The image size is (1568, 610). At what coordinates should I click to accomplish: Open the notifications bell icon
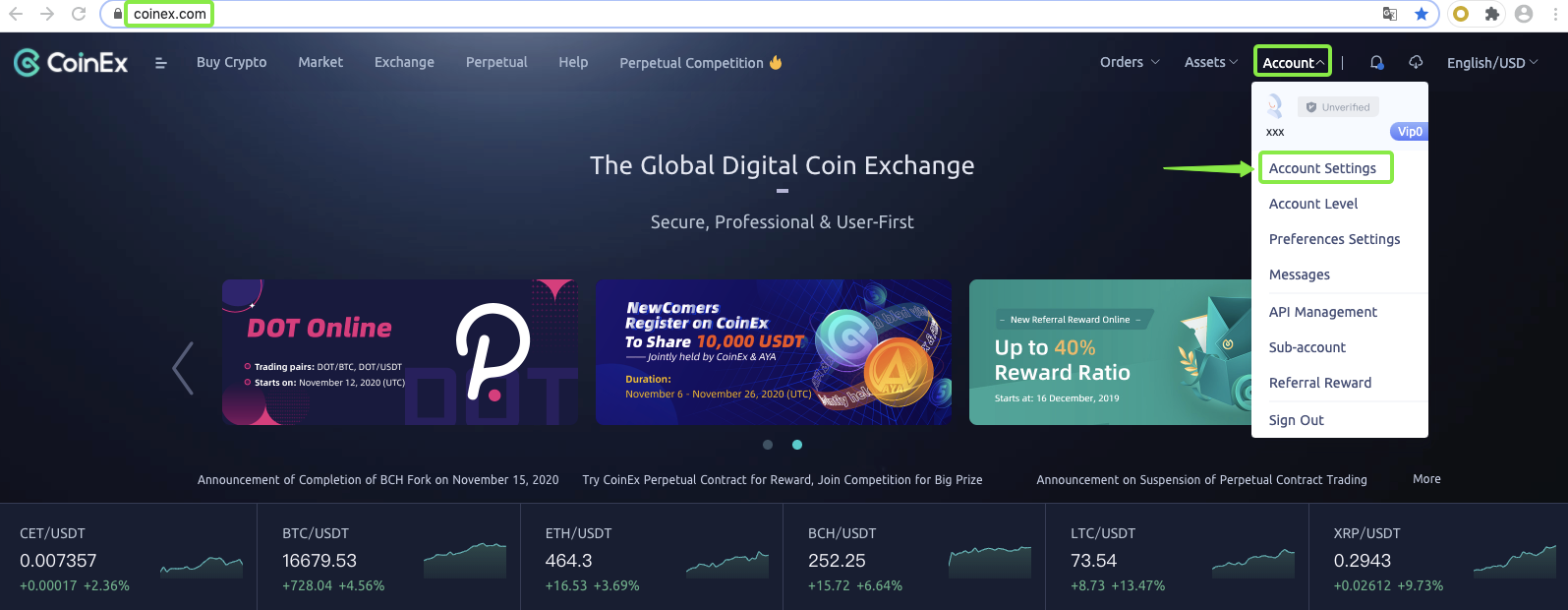[x=1376, y=62]
